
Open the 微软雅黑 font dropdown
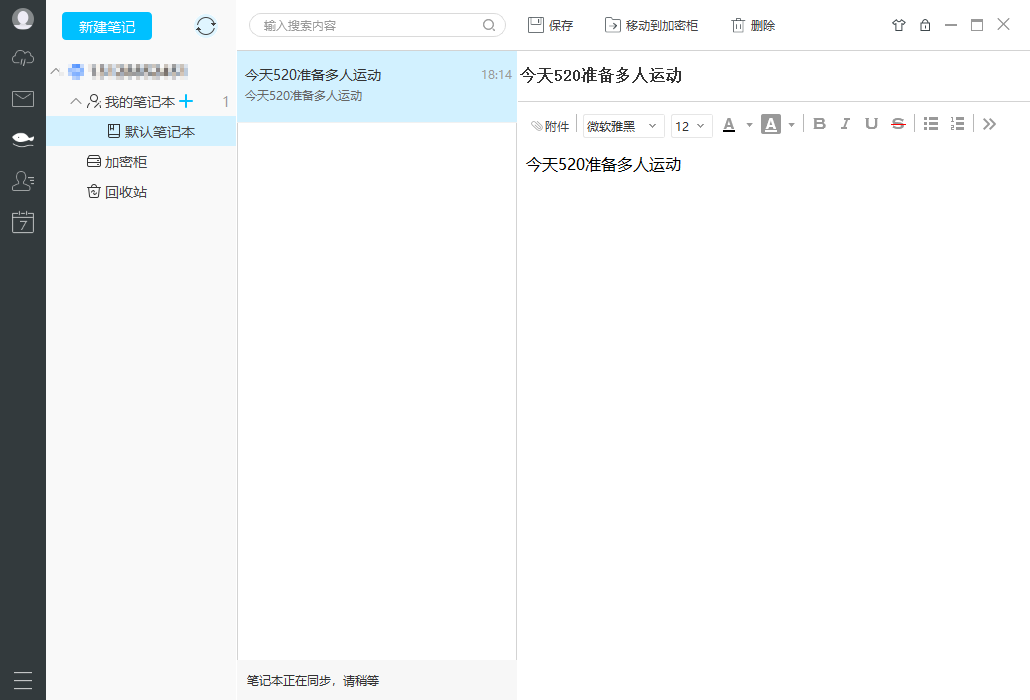pos(623,126)
